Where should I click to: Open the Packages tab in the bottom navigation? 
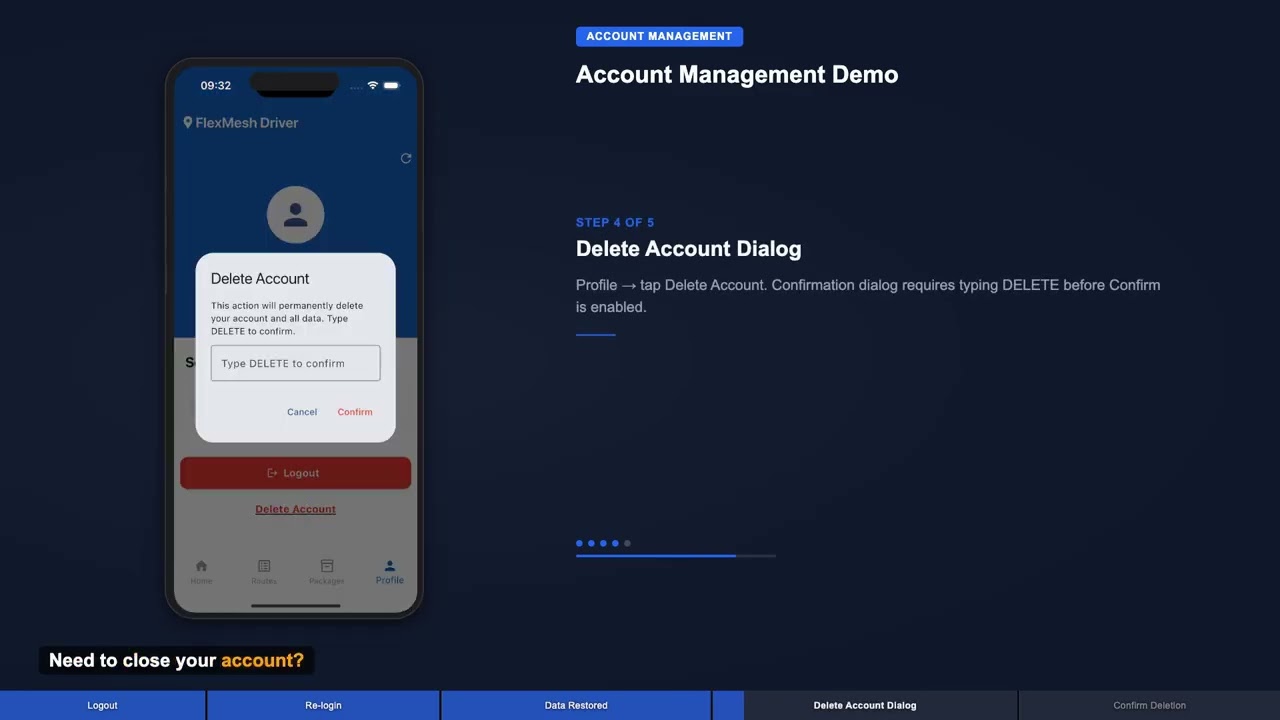[326, 572]
